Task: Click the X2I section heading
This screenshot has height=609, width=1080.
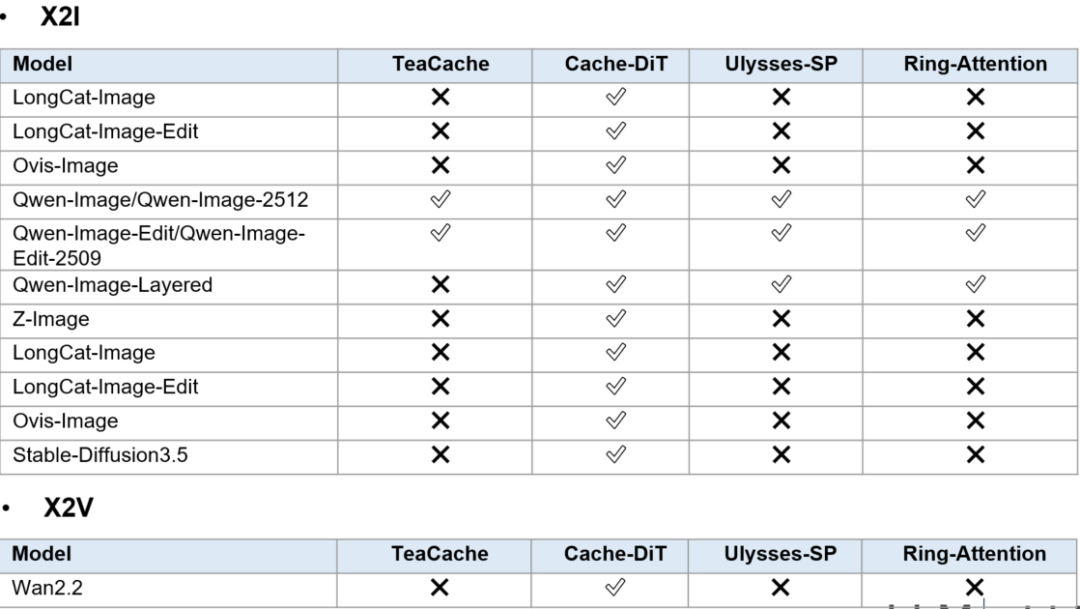Action: (x=61, y=17)
